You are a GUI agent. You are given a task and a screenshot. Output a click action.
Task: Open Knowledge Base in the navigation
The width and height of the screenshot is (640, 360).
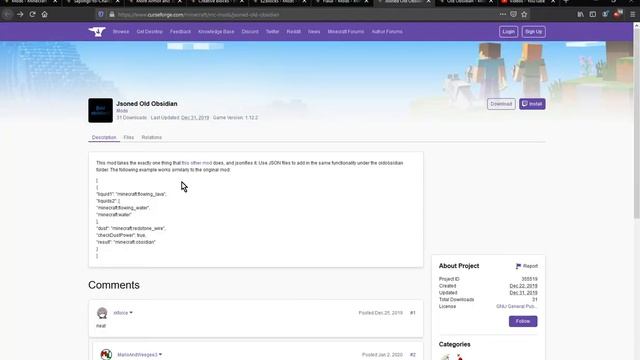tap(216, 31)
